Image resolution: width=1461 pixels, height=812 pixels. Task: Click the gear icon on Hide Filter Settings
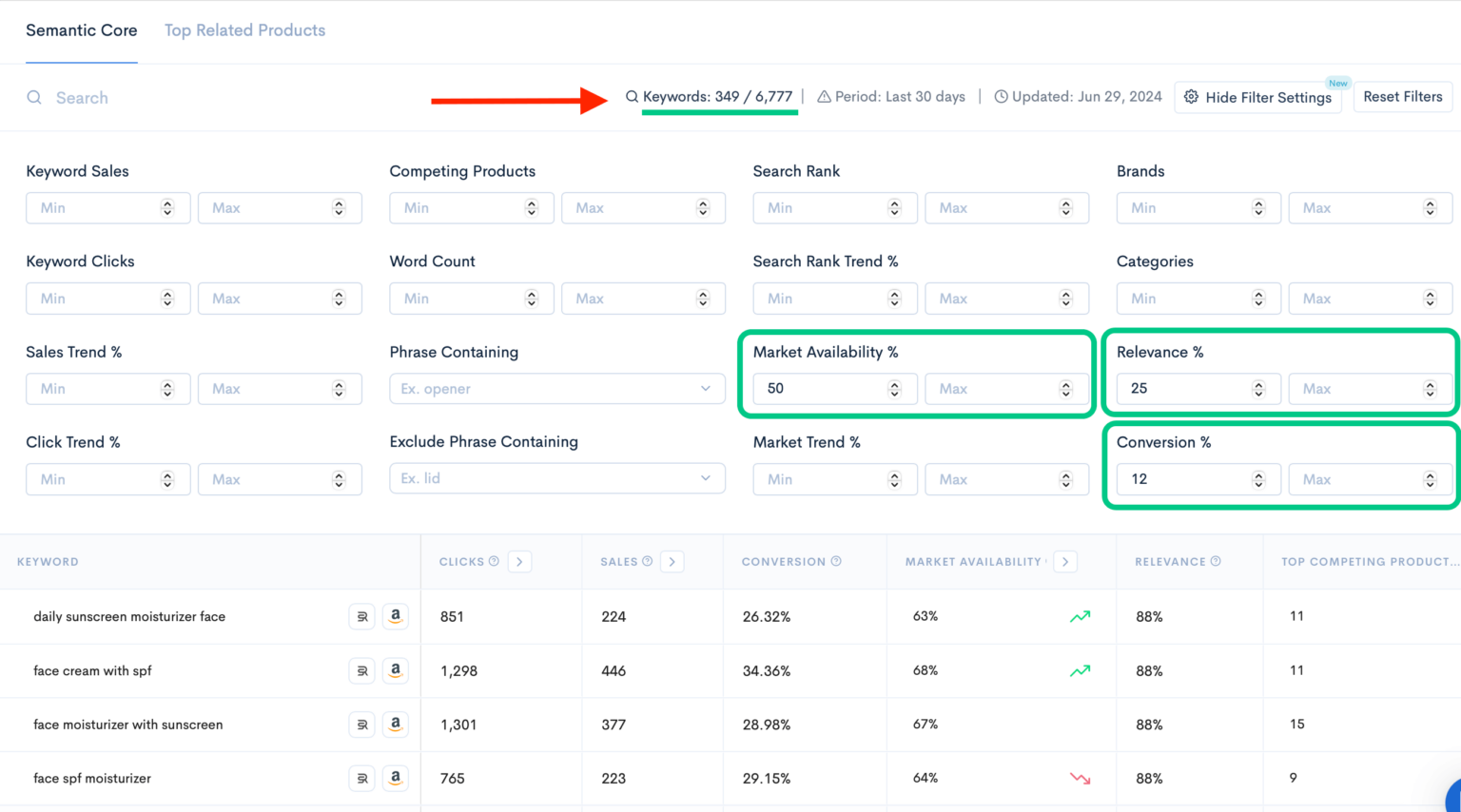[1191, 97]
